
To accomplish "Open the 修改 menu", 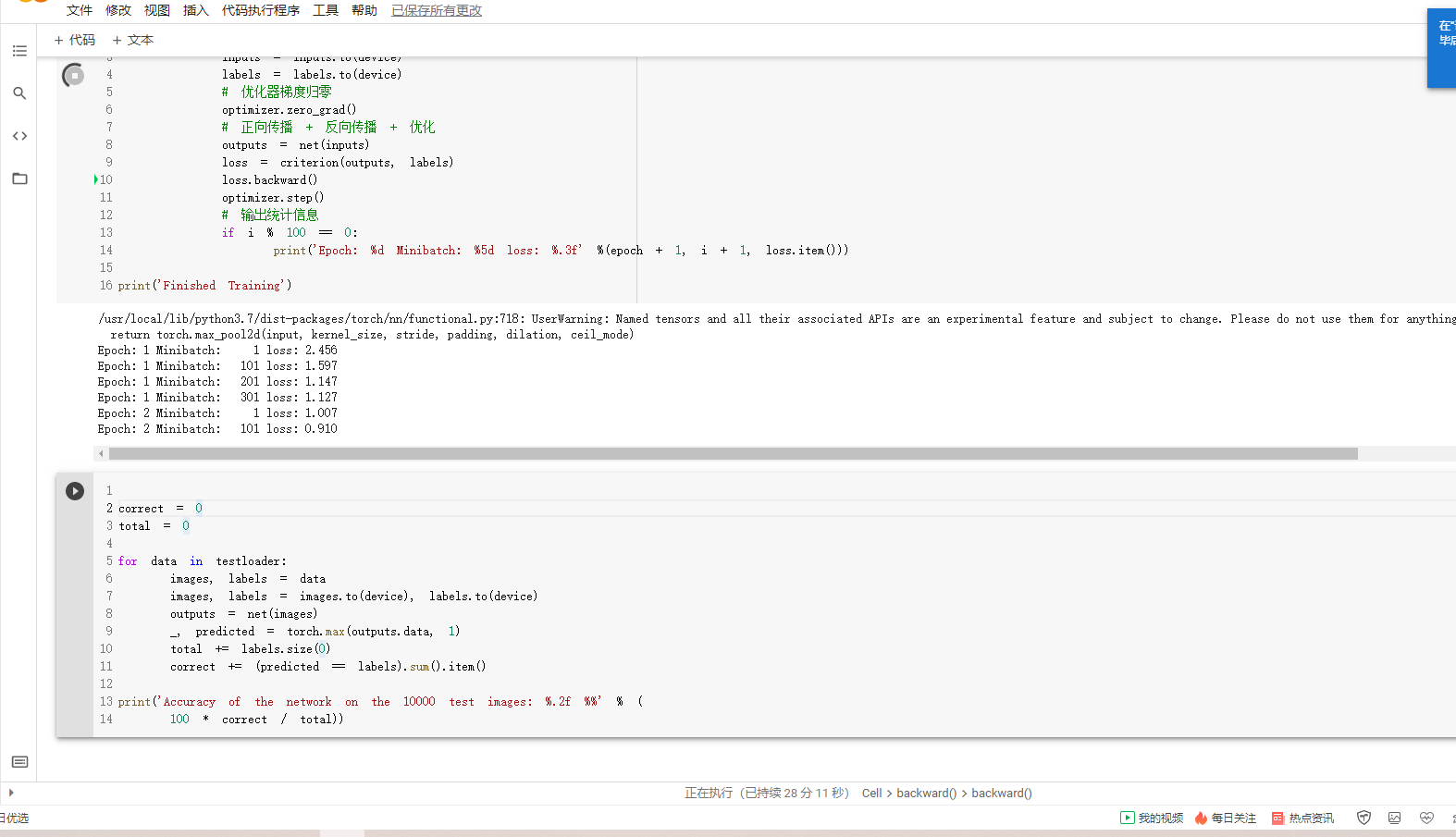I will point(118,10).
